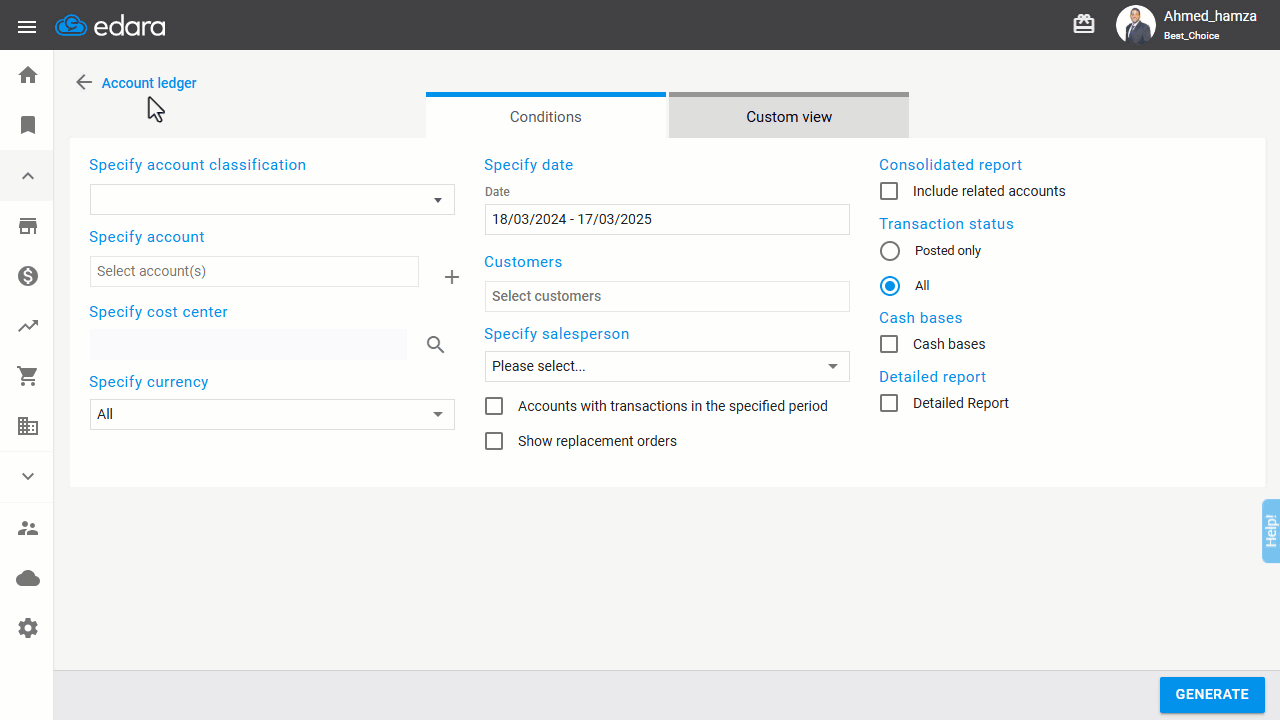
Task: Open the gift card icon in header
Action: [1084, 24]
